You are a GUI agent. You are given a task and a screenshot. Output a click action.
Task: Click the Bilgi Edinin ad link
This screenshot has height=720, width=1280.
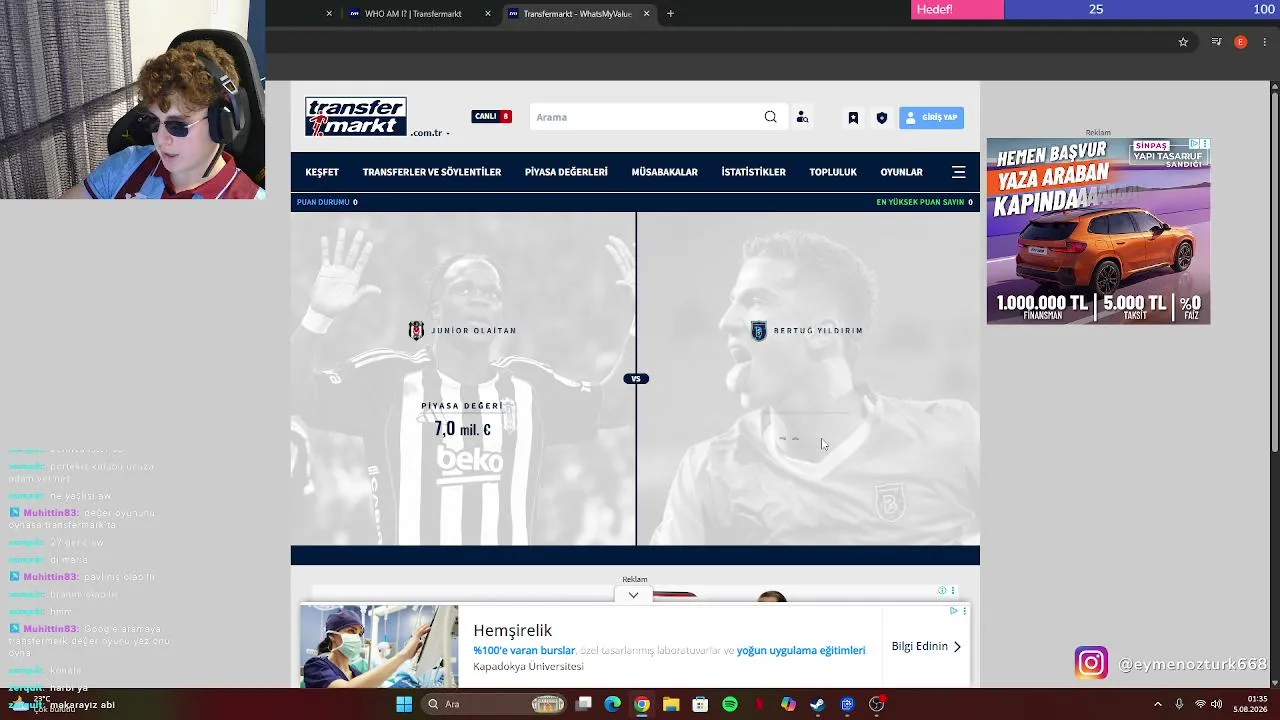pos(926,646)
